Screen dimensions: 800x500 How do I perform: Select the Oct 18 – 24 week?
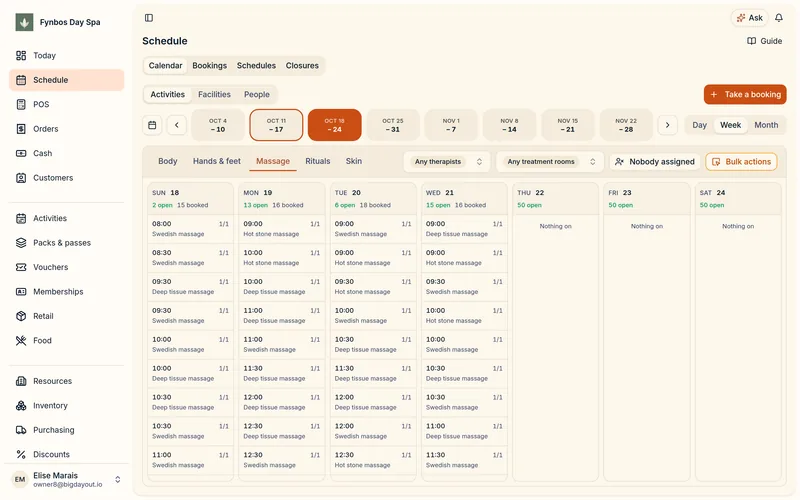(334, 125)
